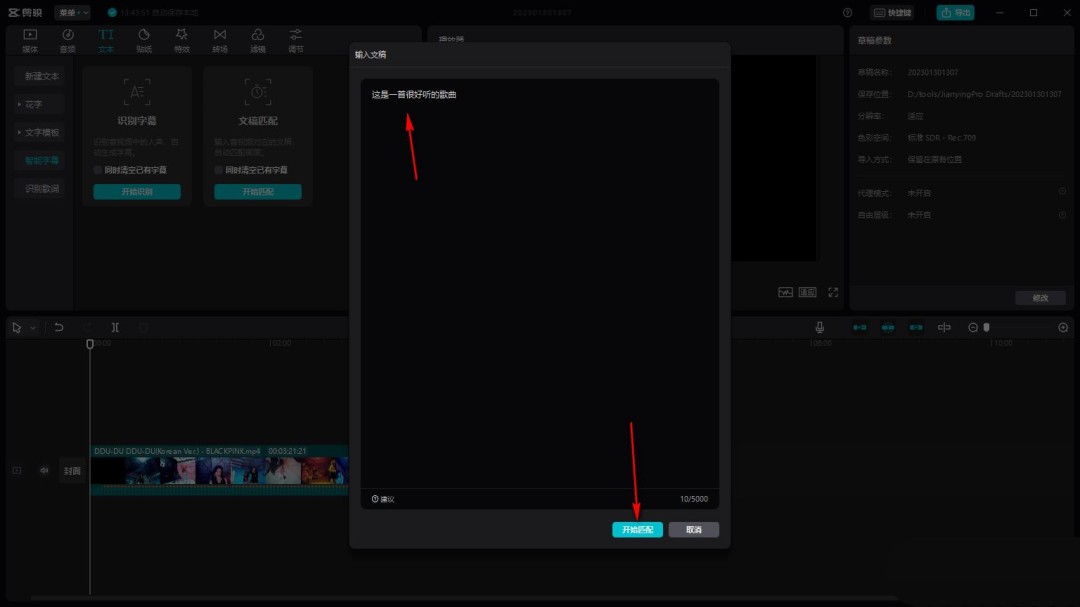Open the 媒体 media panel
The width and height of the screenshot is (1080, 607).
tap(29, 39)
